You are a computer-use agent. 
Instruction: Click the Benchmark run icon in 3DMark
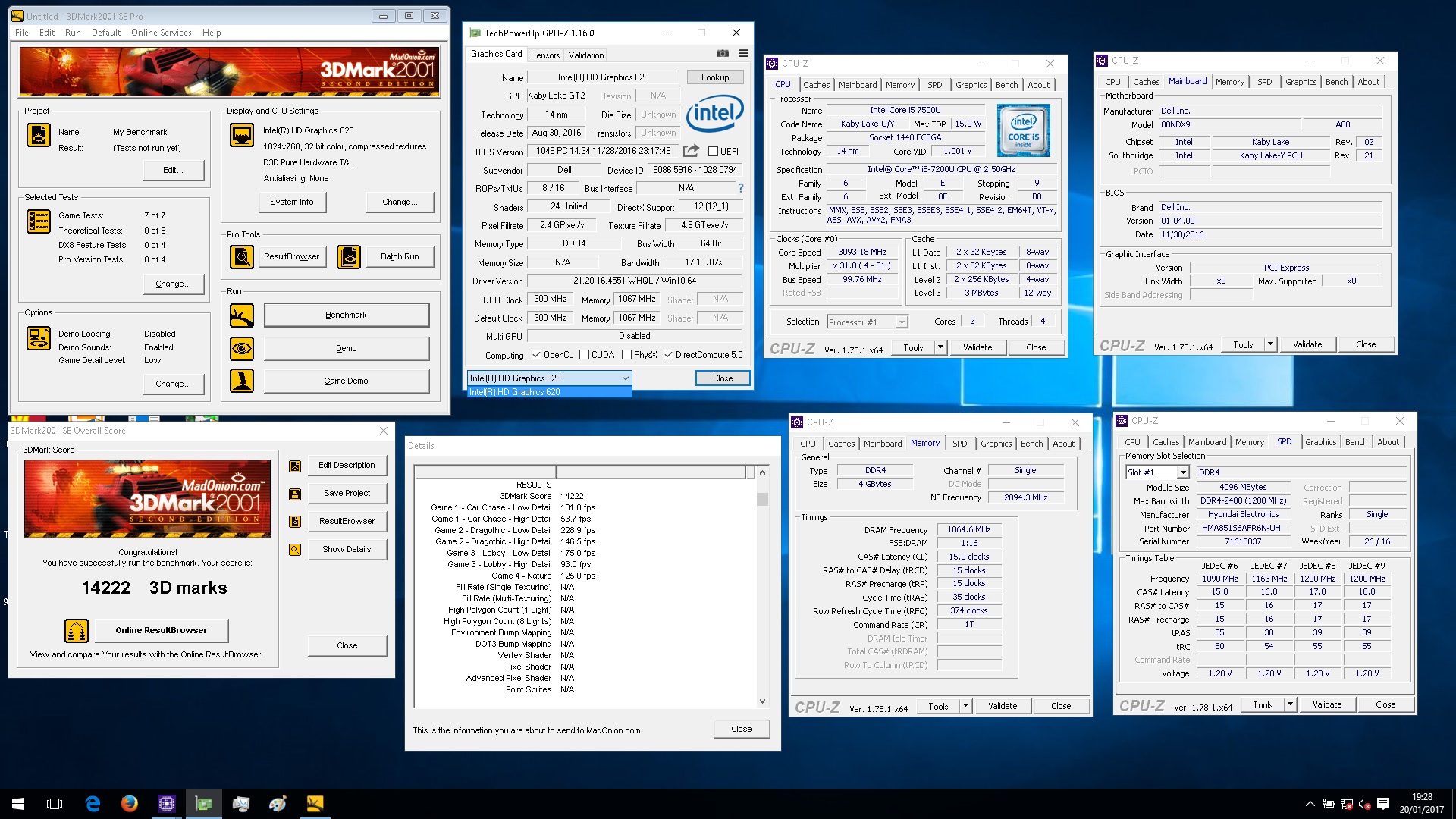coord(242,315)
